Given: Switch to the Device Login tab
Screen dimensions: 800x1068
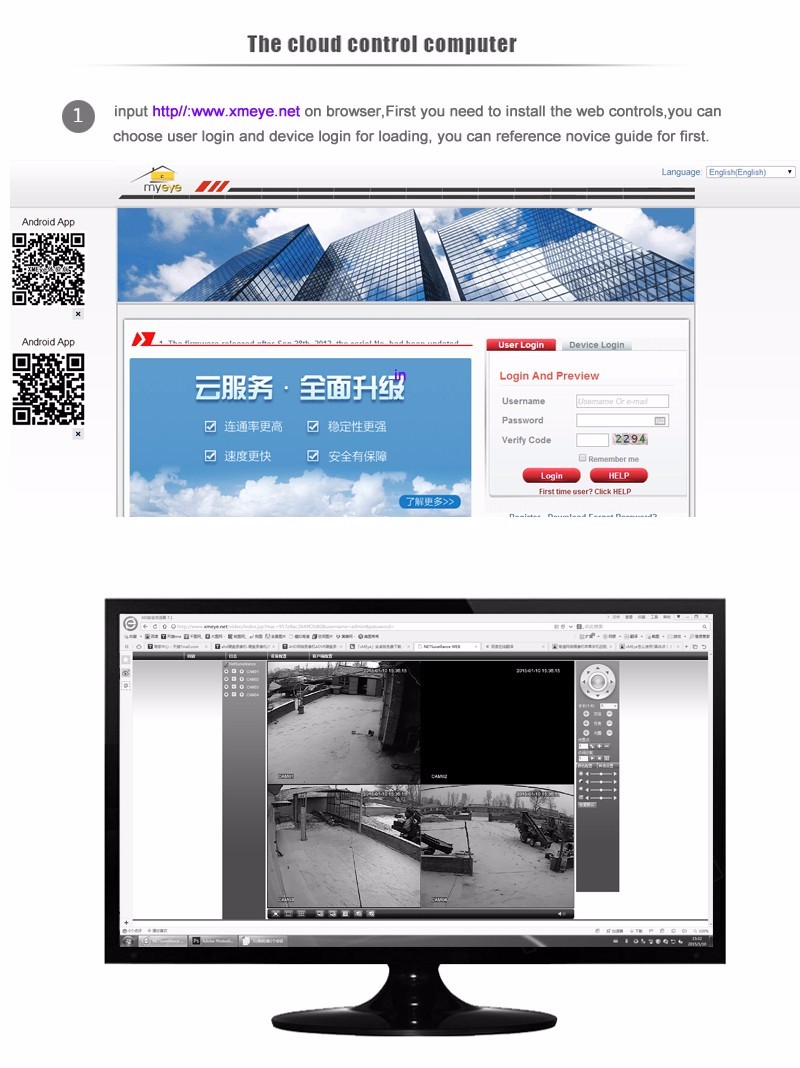Looking at the screenshot, I should tap(597, 345).
